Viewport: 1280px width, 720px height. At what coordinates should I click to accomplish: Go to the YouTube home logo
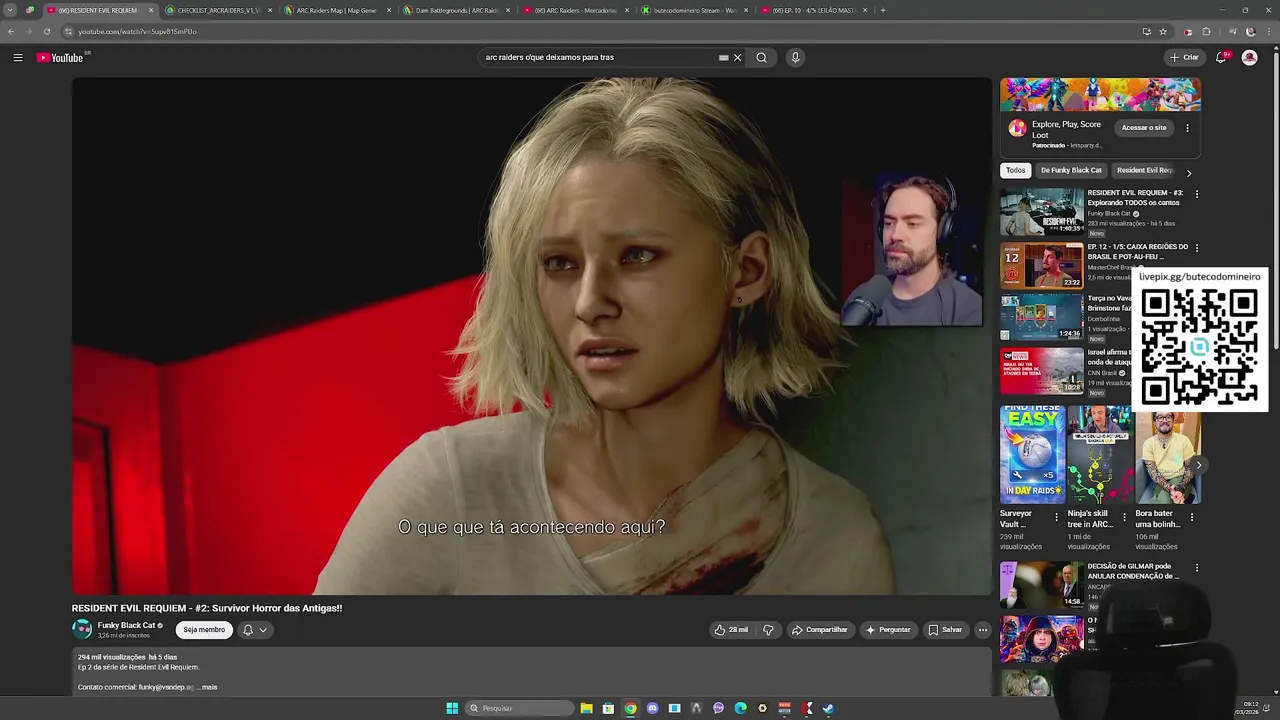60,57
